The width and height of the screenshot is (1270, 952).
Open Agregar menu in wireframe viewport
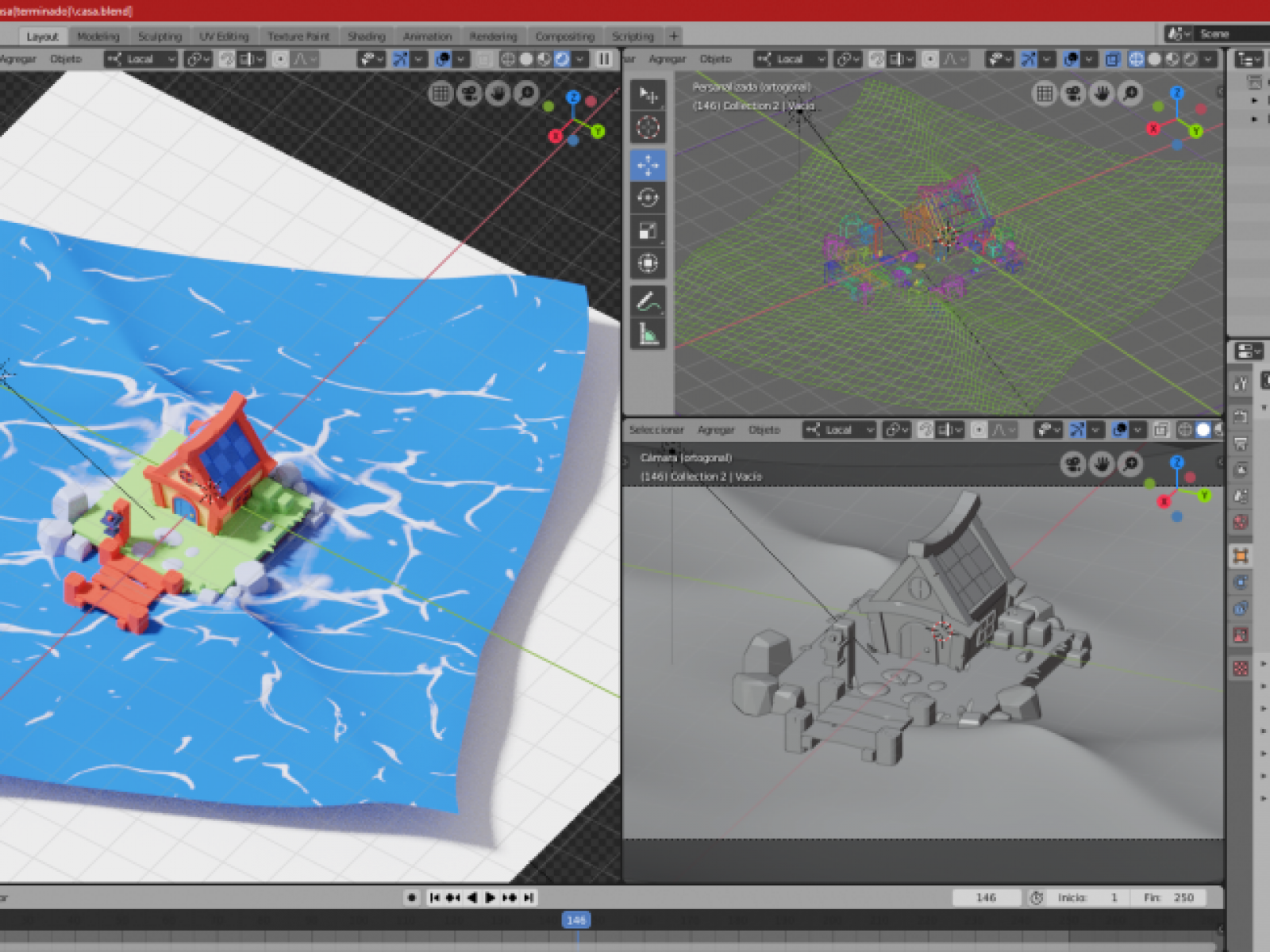[x=667, y=59]
